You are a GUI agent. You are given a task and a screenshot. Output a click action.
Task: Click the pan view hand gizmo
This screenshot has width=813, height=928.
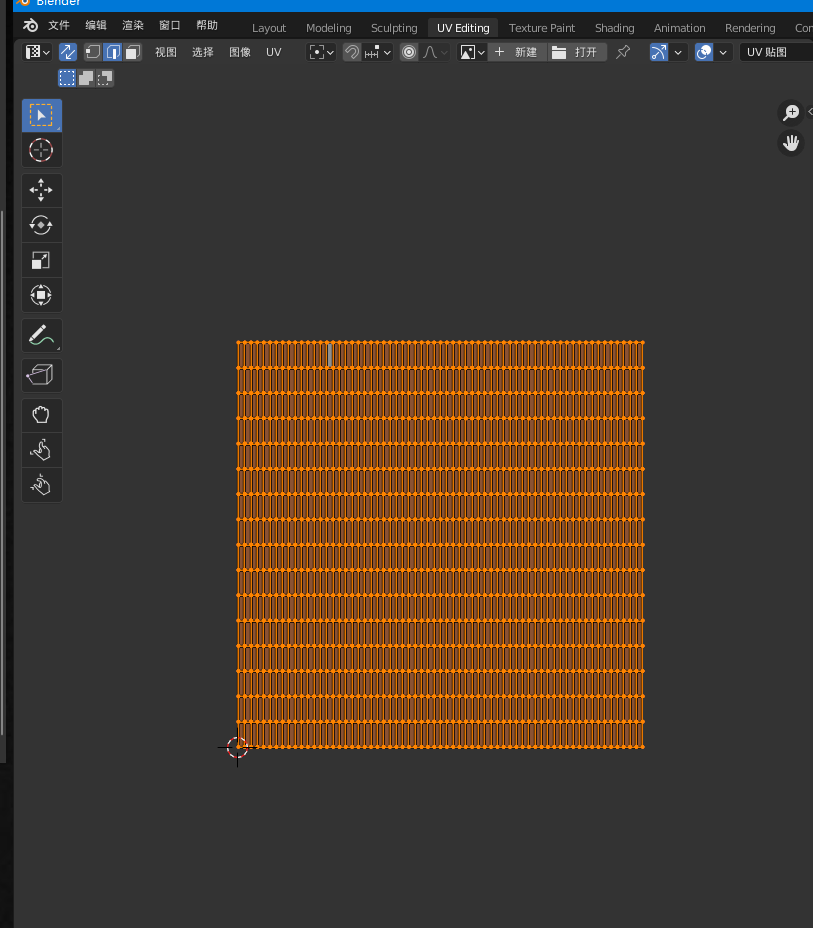(x=791, y=143)
